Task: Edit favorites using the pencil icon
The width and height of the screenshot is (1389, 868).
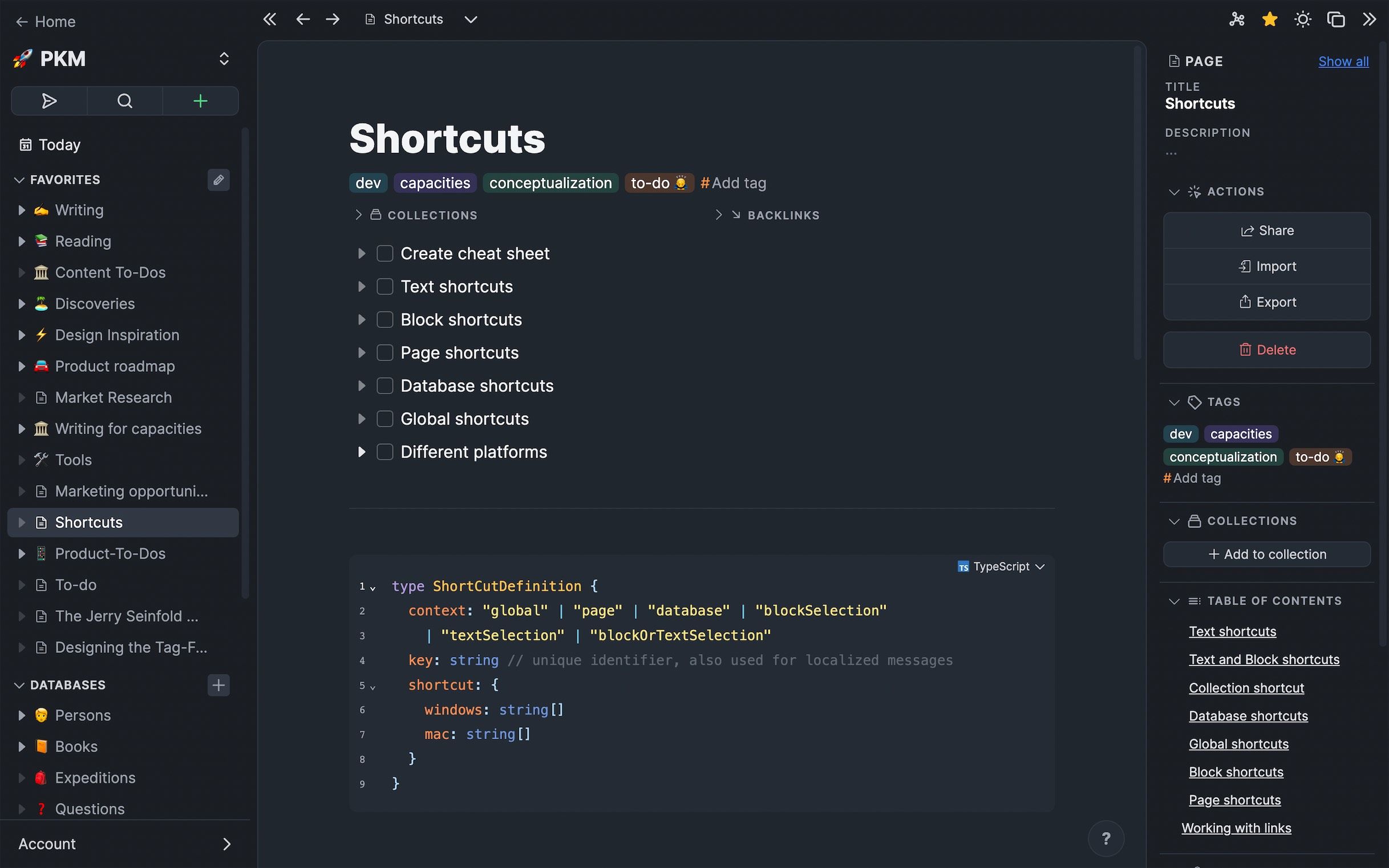Action: pos(218,180)
